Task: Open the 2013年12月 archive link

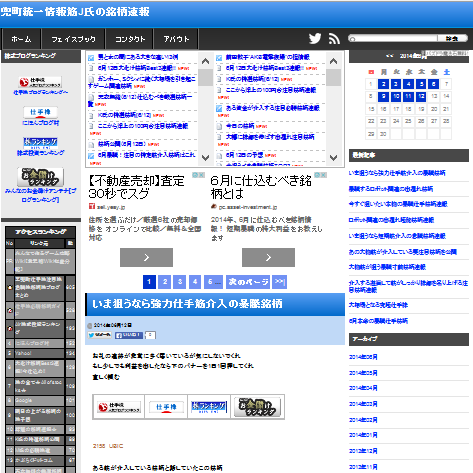Action: (363, 451)
